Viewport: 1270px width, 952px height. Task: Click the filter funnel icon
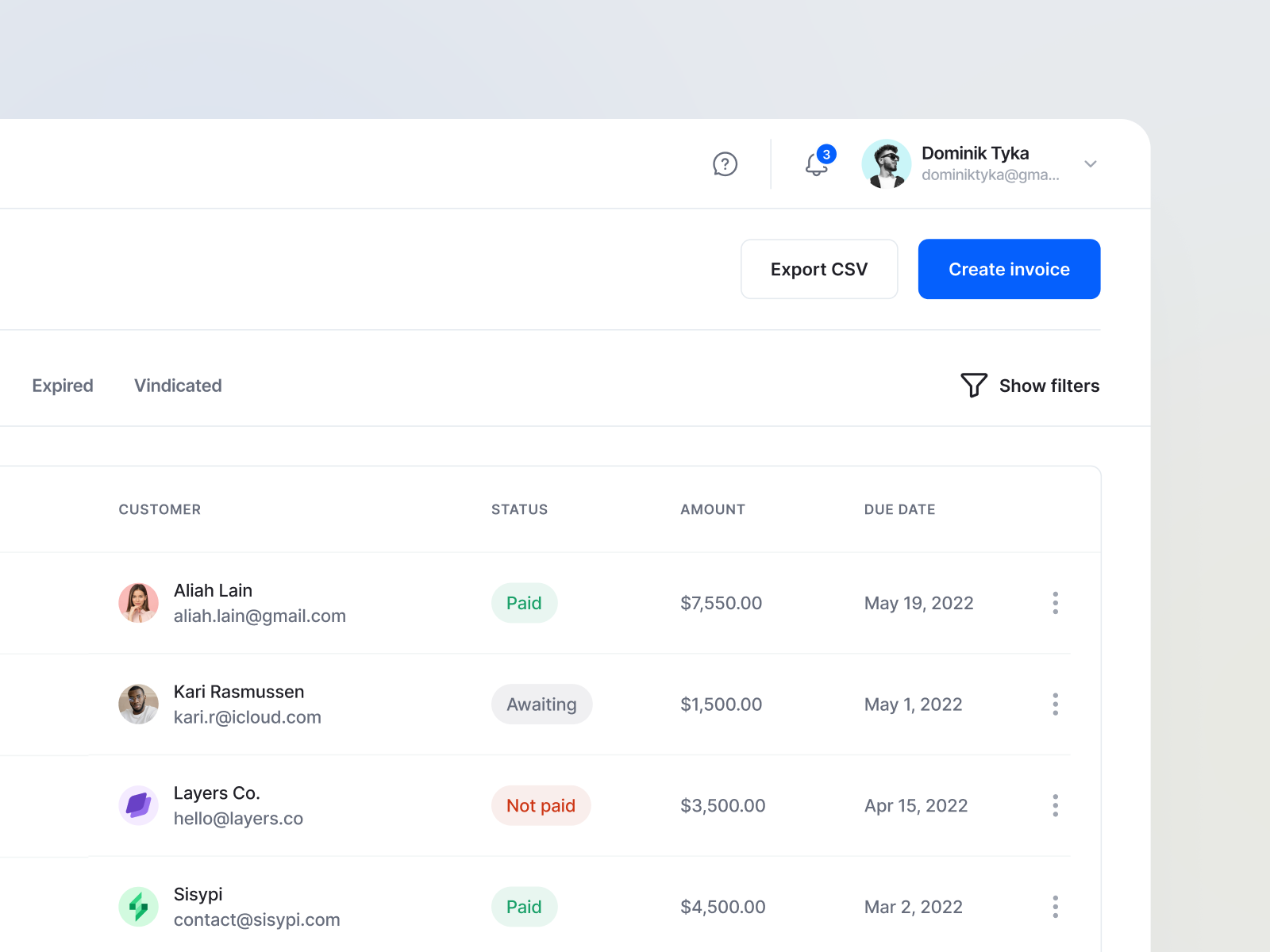coord(973,386)
